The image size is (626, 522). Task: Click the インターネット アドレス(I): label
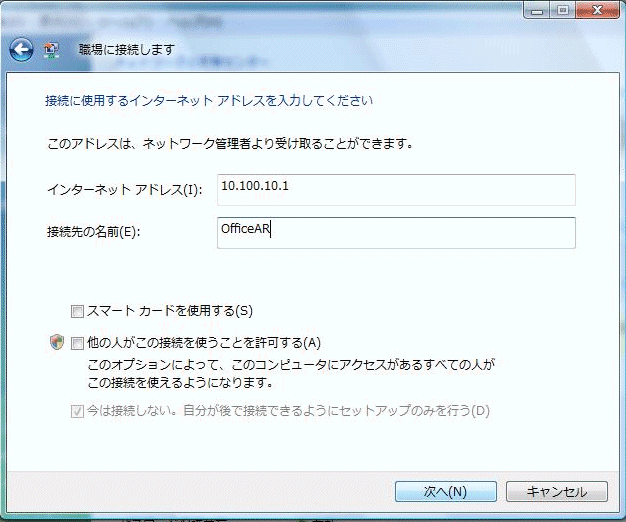(x=125, y=190)
